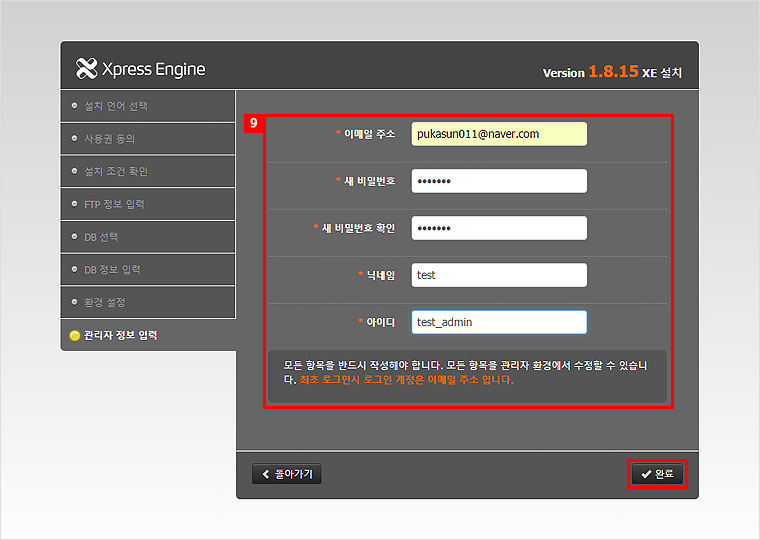Click the 이메일 주소 field label
Screen dimensions: 760x540
point(369,134)
